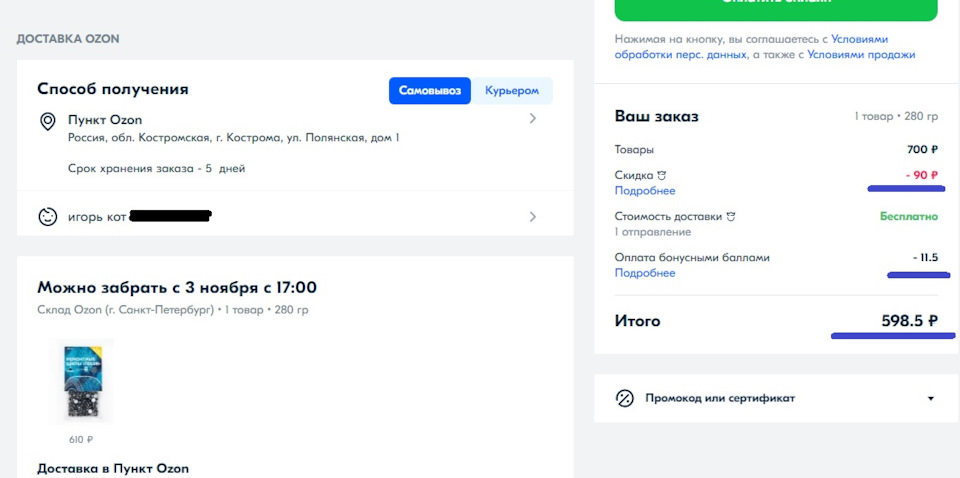The height and width of the screenshot is (478, 960).
Task: Click Подробнее under Оплата бонусными баллами
Action: click(645, 273)
